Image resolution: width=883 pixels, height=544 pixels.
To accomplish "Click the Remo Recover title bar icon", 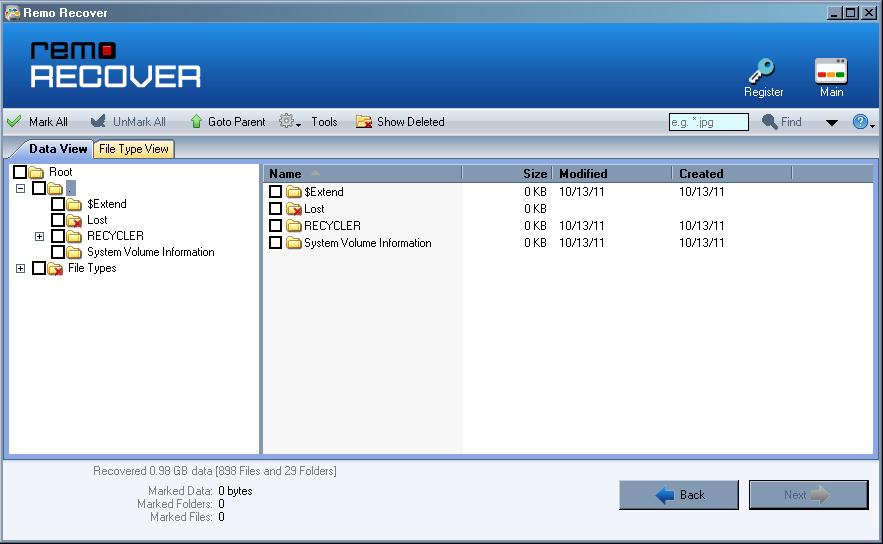I will pyautogui.click(x=12, y=12).
